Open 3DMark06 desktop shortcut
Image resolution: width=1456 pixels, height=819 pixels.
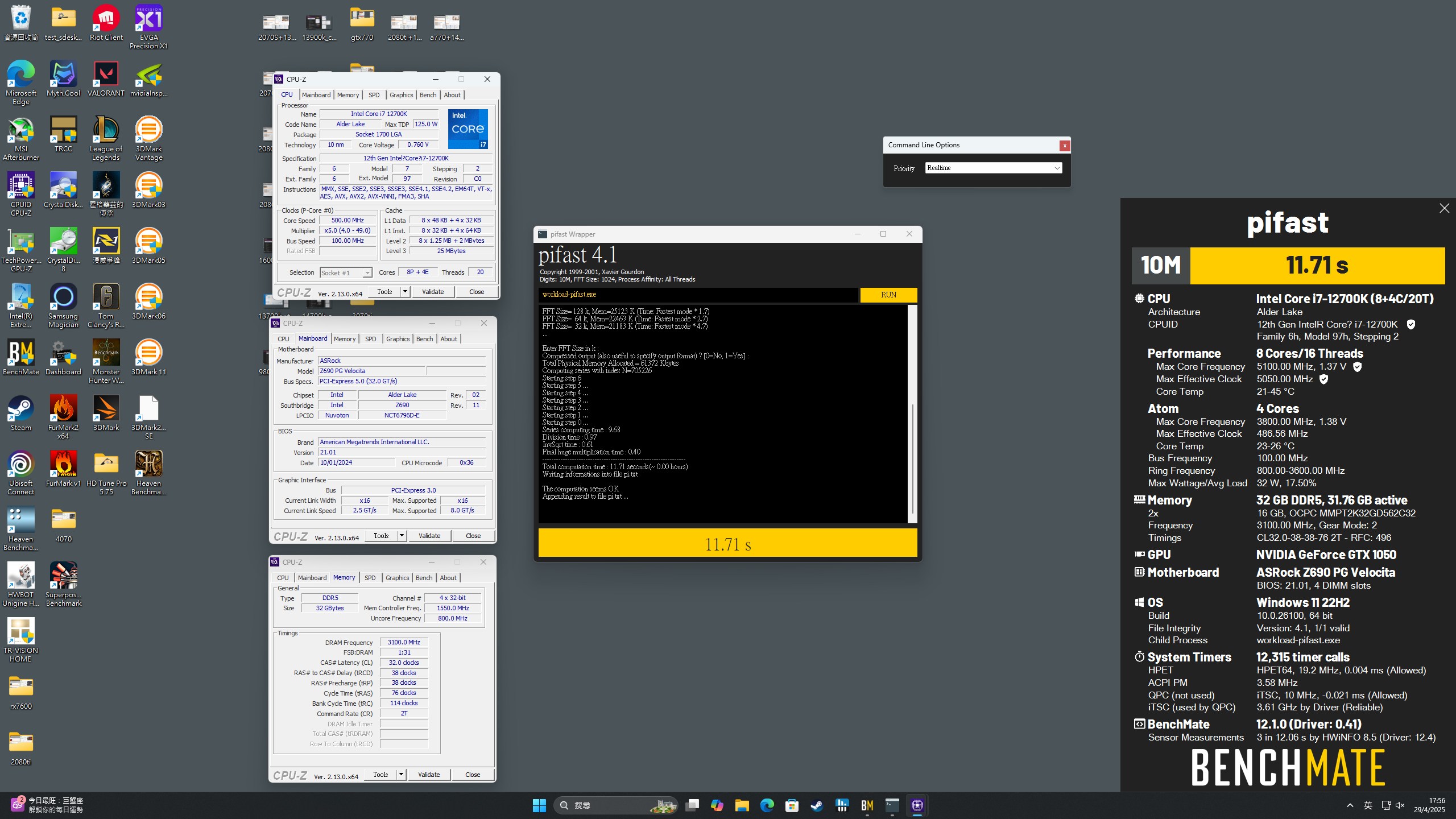point(148,301)
